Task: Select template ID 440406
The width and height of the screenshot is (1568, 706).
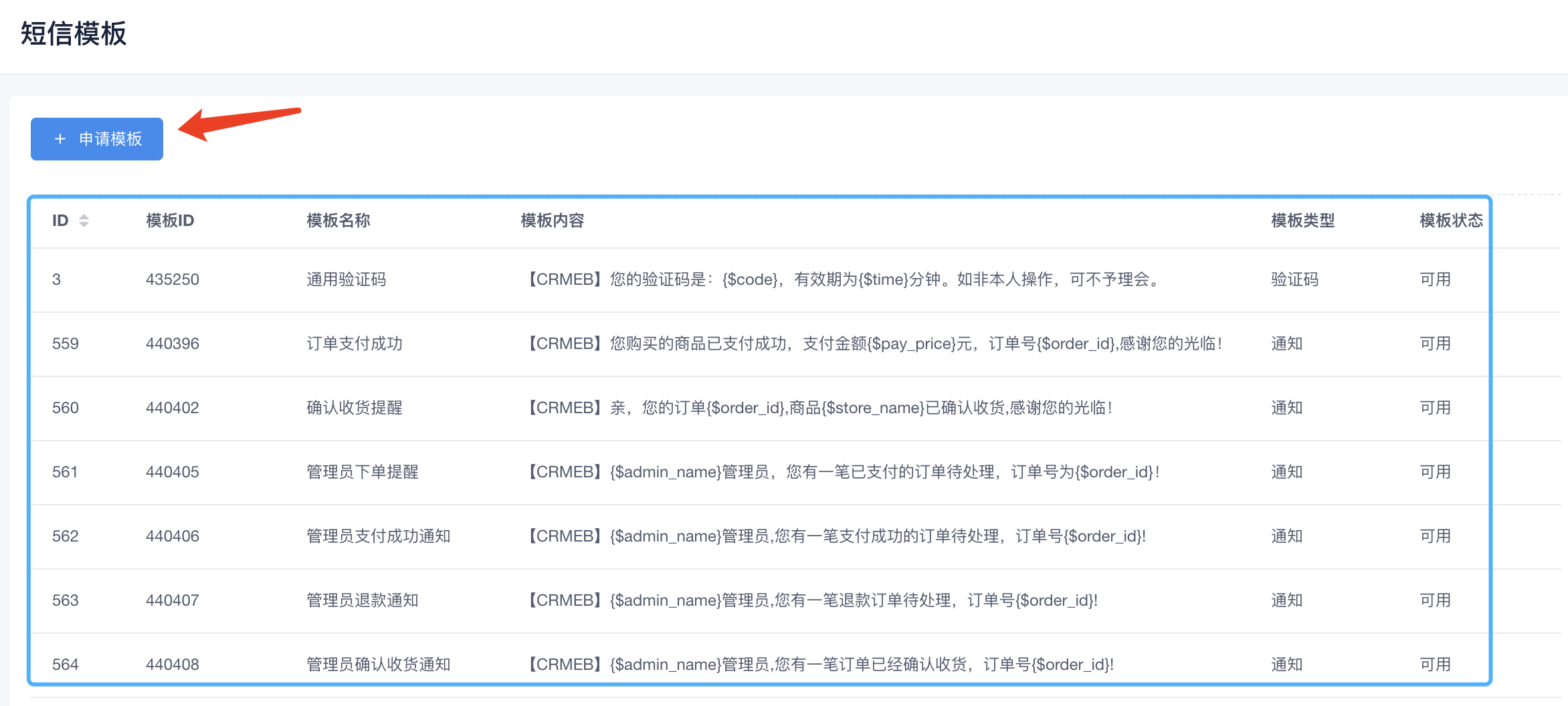Action: (x=173, y=536)
